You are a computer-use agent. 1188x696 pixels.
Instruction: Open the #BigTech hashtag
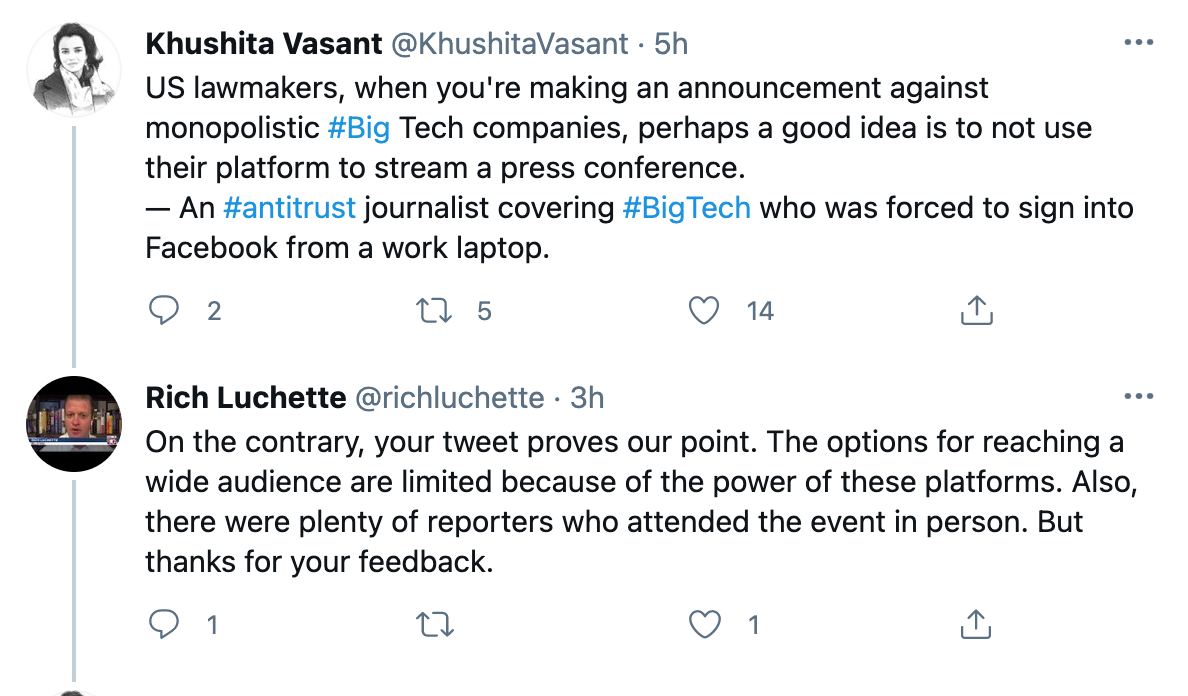click(x=686, y=208)
